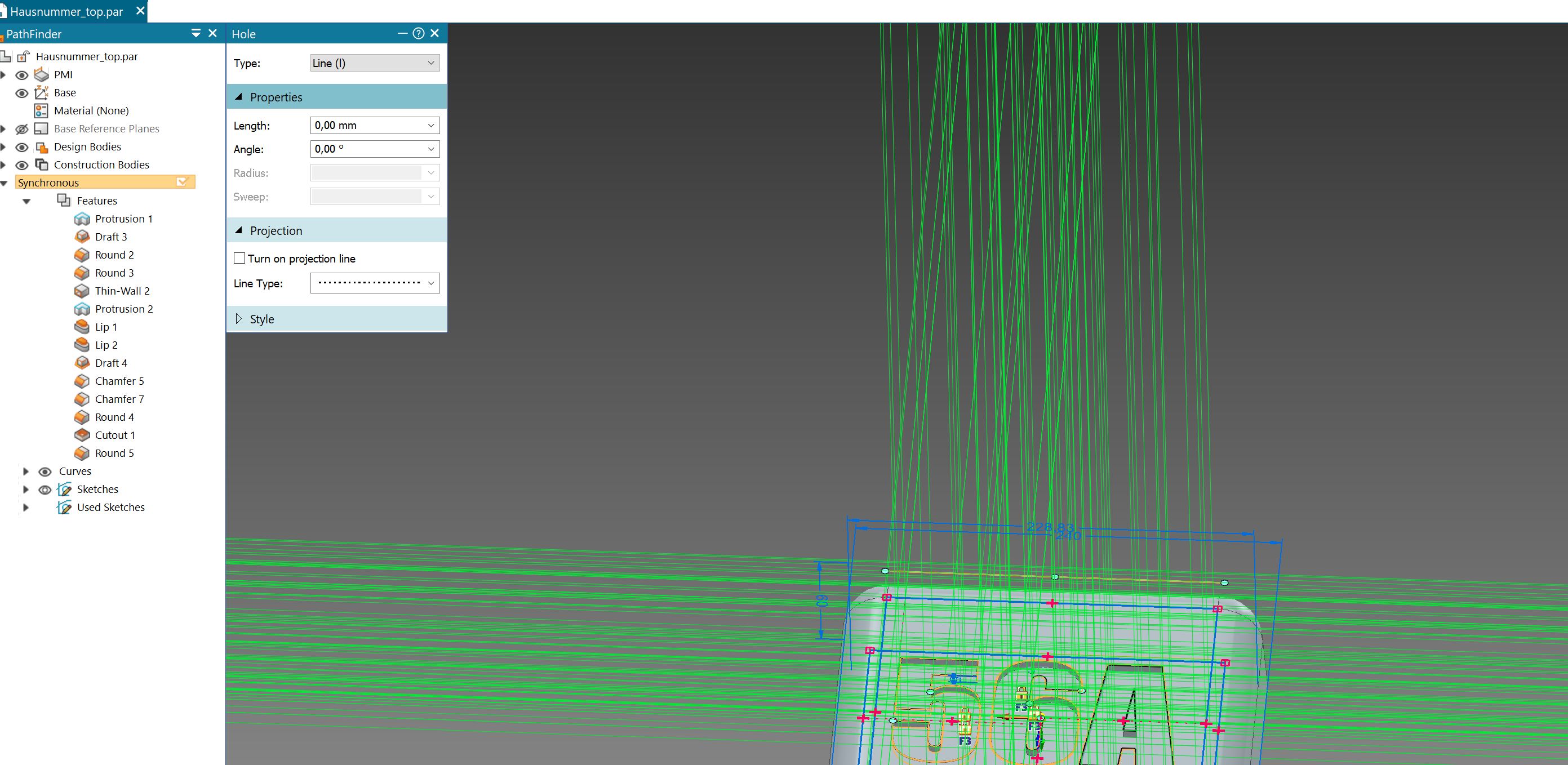Click the Used Sketches node icon
Image resolution: width=1568 pixels, height=765 pixels.
(x=64, y=507)
